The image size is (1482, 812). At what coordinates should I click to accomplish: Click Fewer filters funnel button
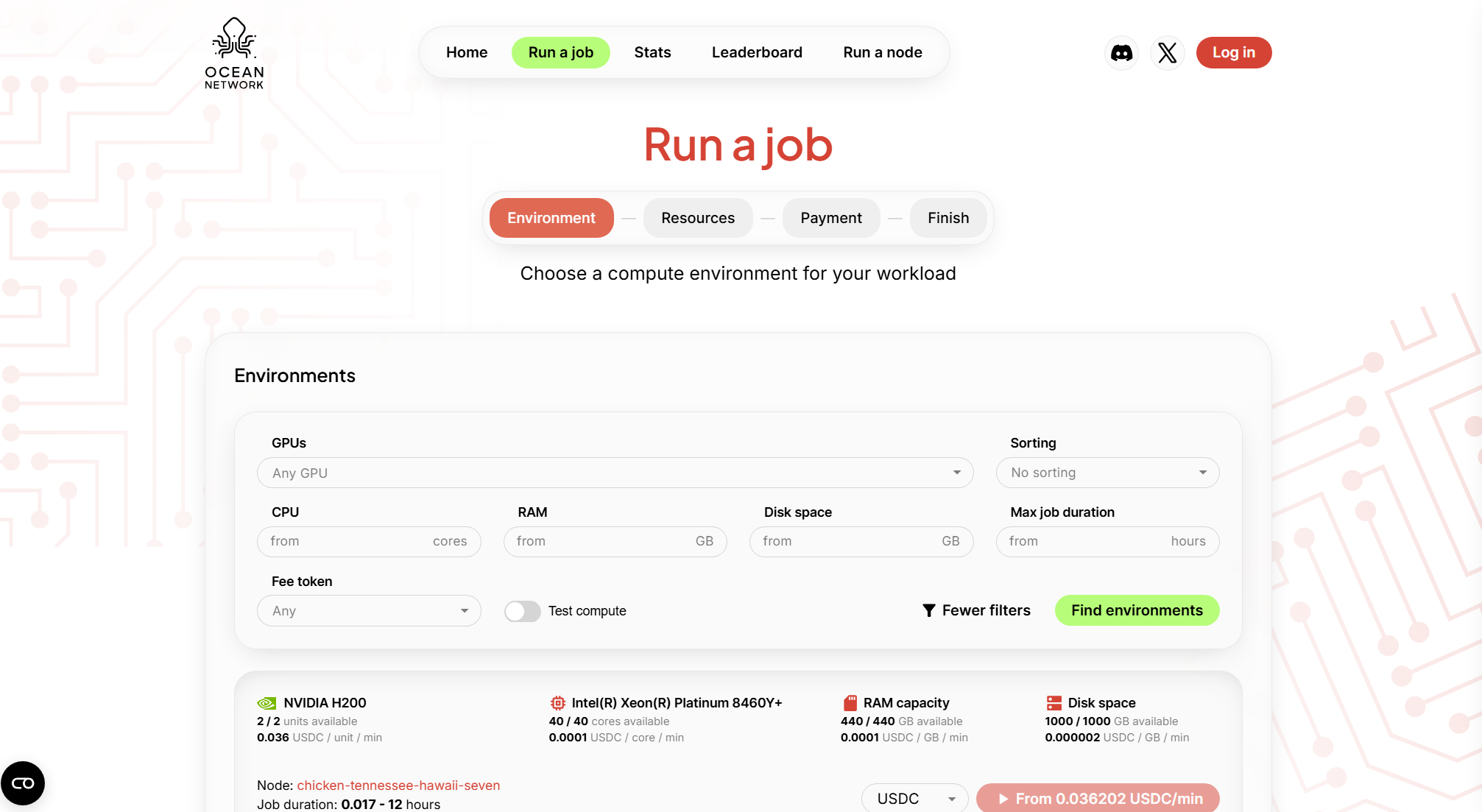(x=976, y=610)
